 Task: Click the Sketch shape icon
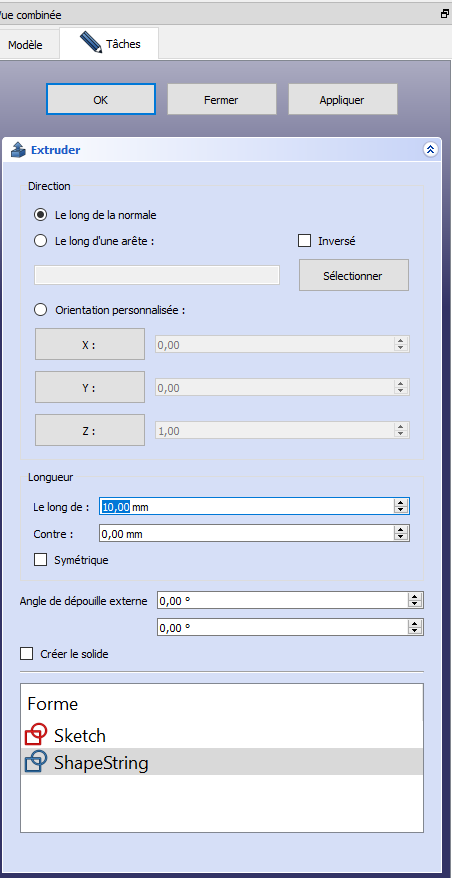coord(36,735)
